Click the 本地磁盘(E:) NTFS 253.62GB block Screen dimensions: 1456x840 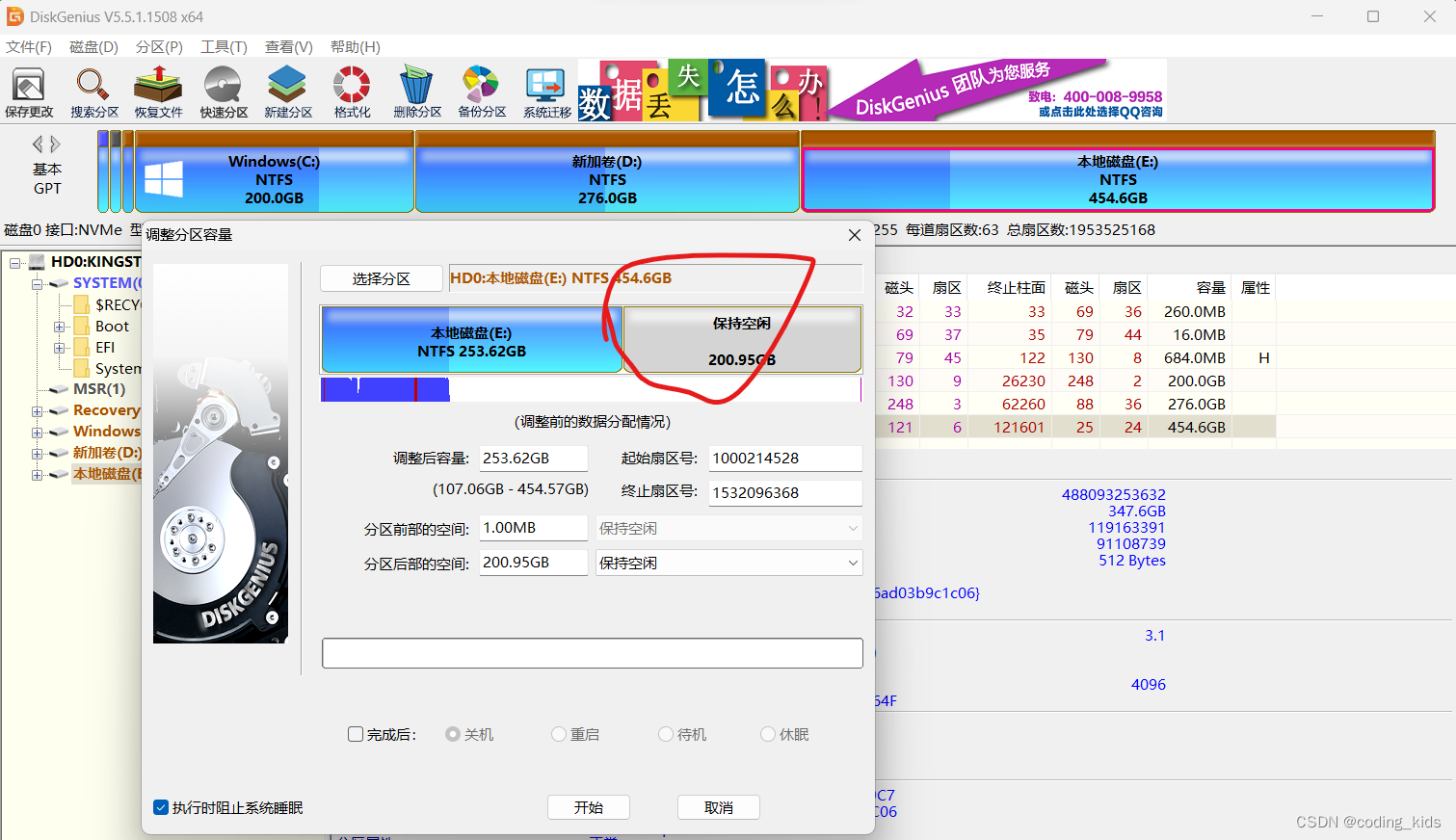[x=472, y=340]
